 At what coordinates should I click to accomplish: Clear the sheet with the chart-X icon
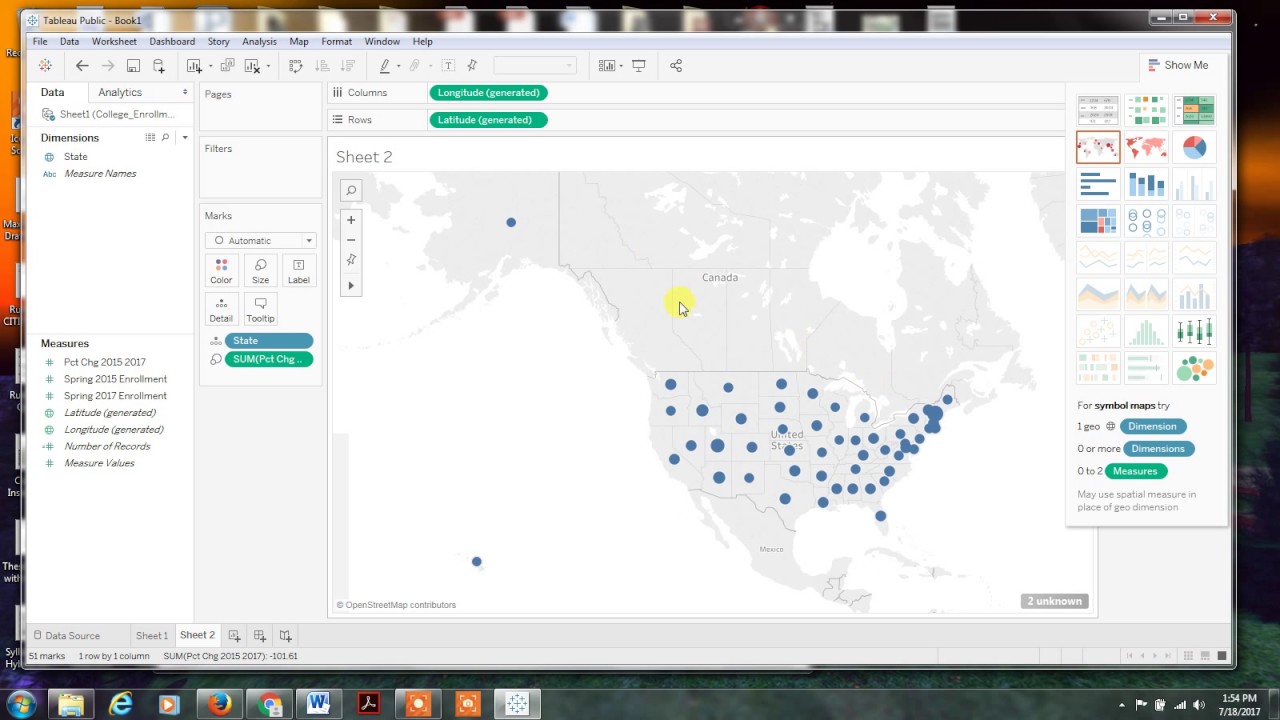click(x=251, y=66)
